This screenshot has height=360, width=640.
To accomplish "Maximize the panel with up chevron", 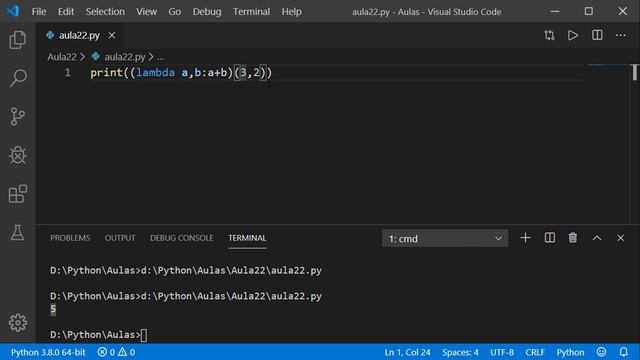I will click(597, 238).
